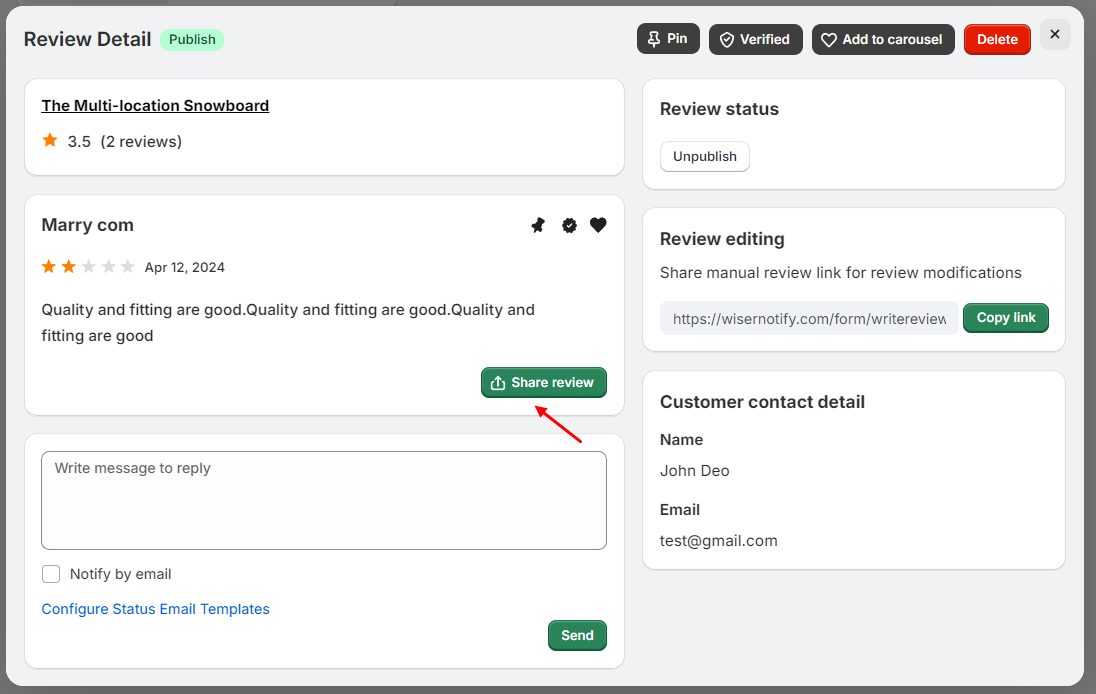Click the orange star beside the 3.5 rating
This screenshot has height=694, width=1096.
click(x=50, y=141)
